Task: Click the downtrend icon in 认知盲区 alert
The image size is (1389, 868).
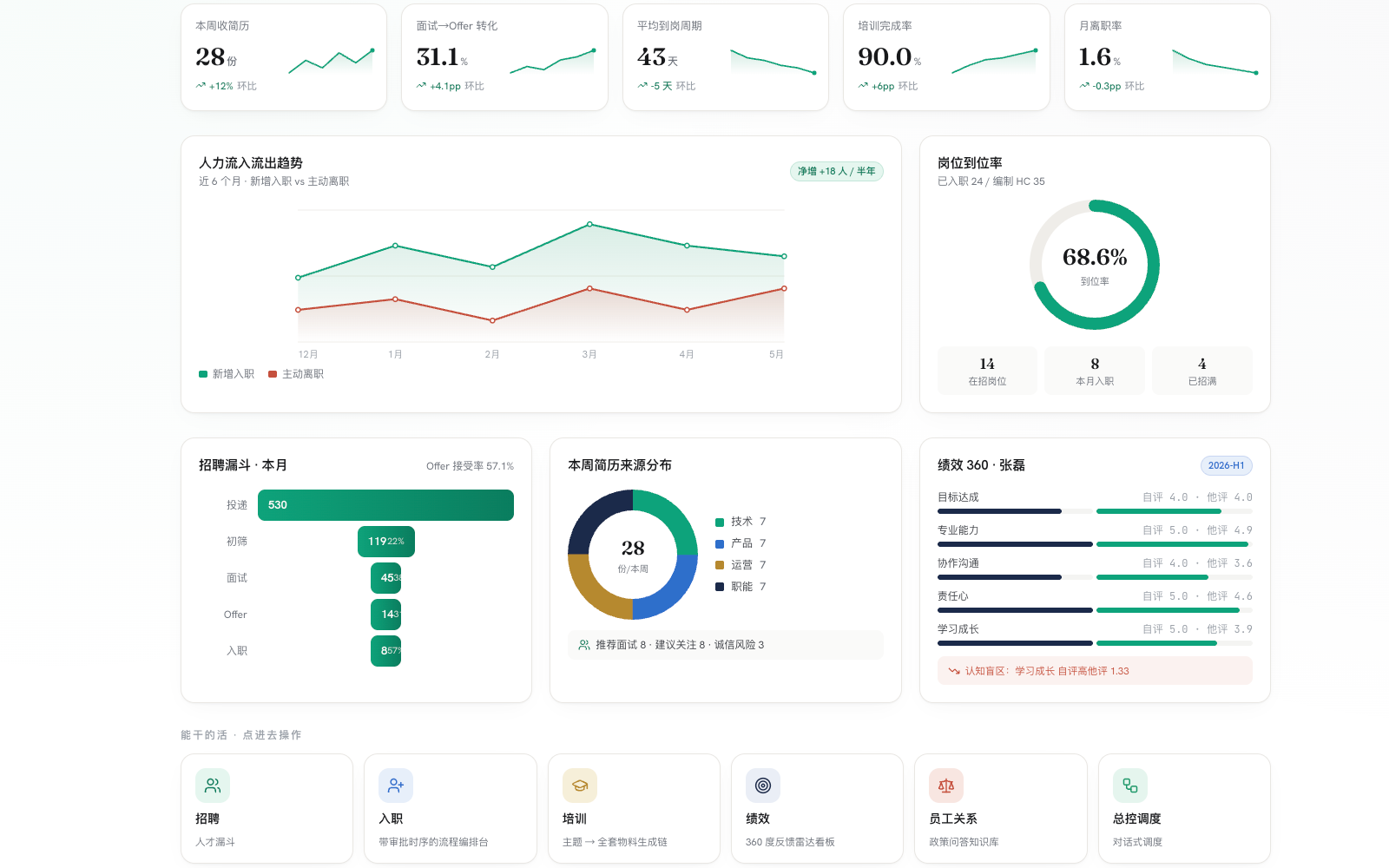Action: tap(954, 671)
